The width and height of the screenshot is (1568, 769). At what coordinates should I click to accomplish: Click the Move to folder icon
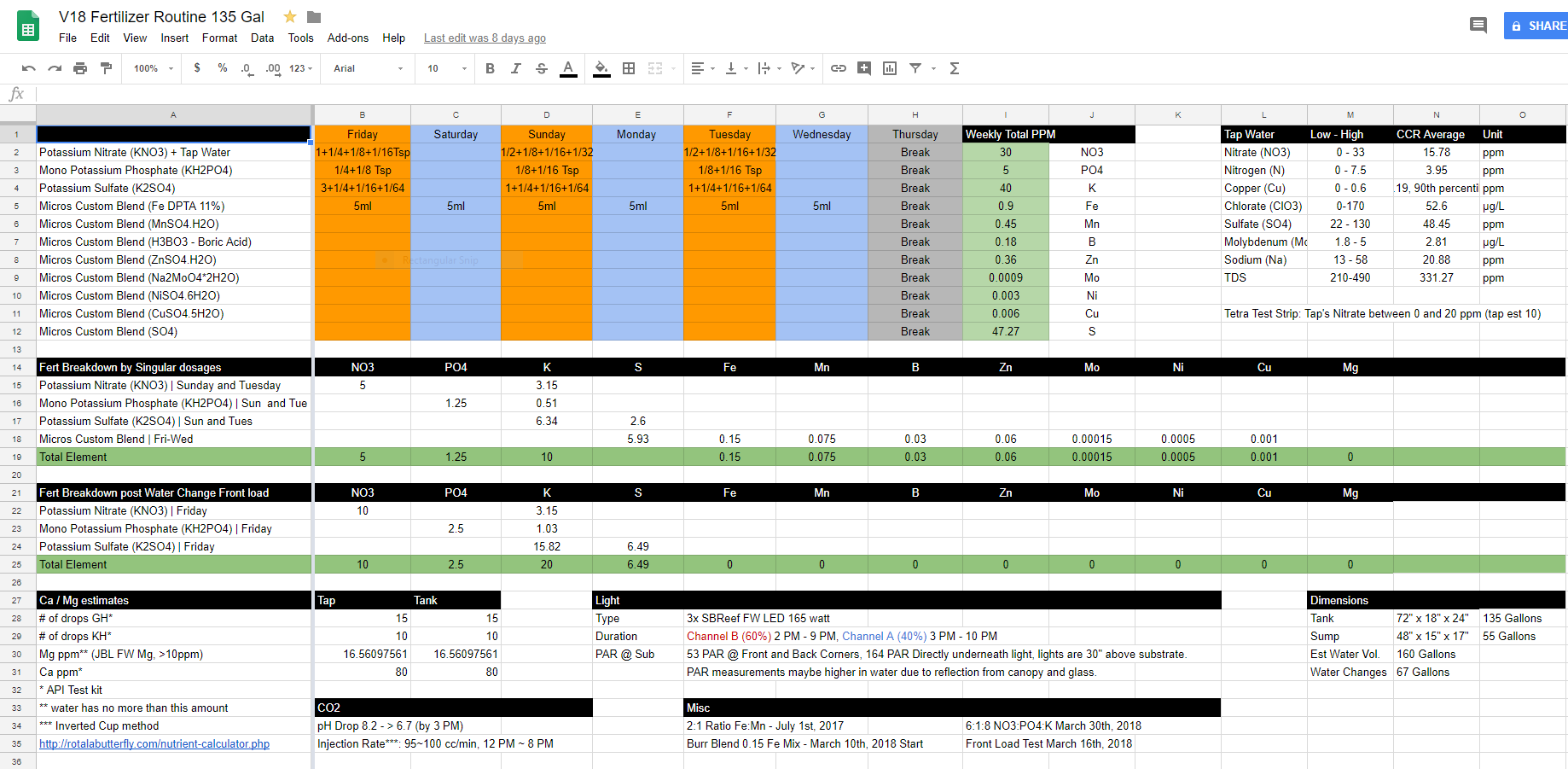[x=314, y=17]
